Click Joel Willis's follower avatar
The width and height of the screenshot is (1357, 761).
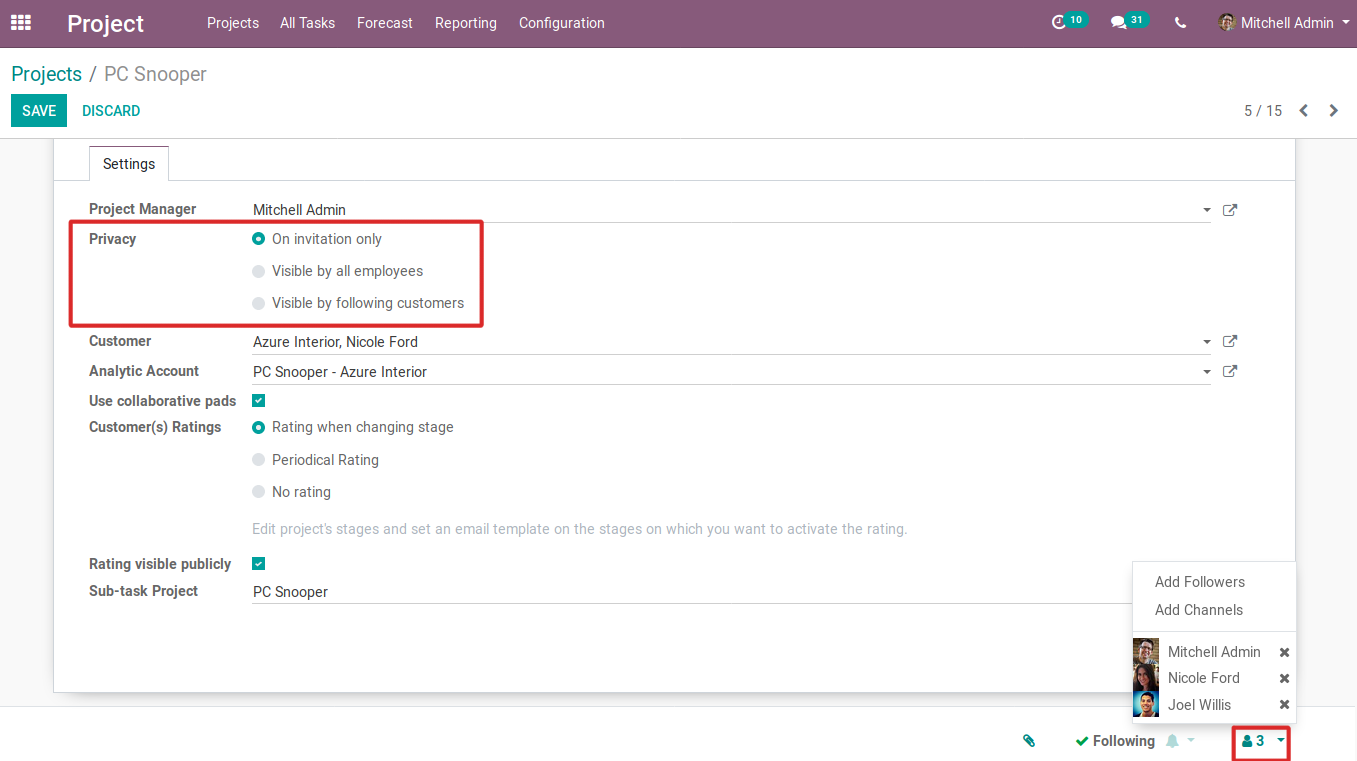[x=1146, y=704]
